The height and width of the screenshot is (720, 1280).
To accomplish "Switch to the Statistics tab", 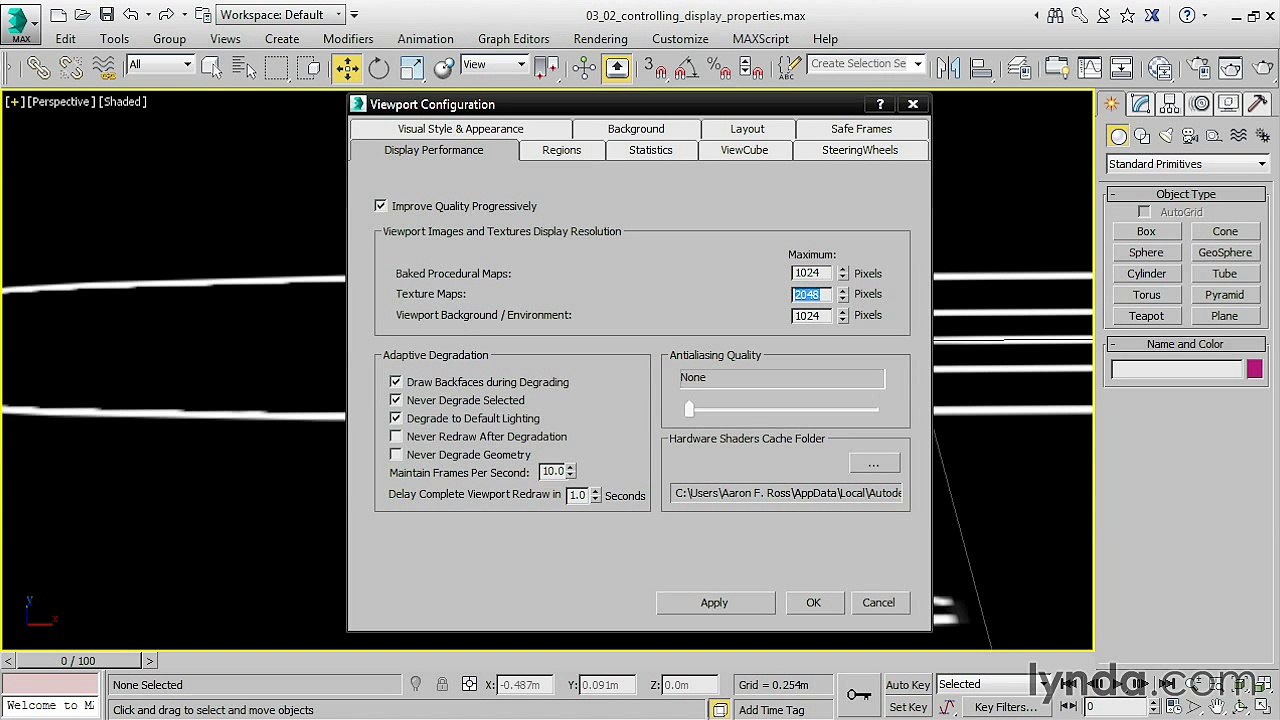I will (651, 150).
